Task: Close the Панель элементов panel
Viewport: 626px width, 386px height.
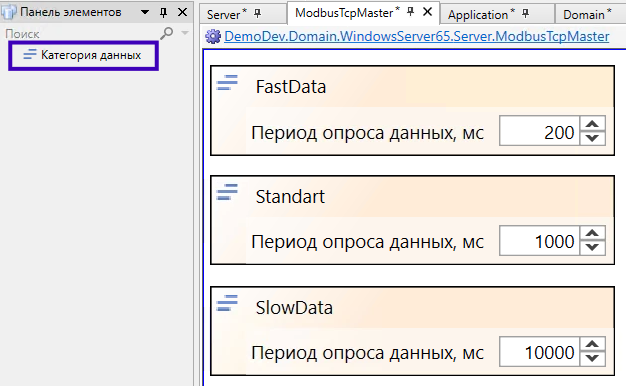Action: coord(182,12)
